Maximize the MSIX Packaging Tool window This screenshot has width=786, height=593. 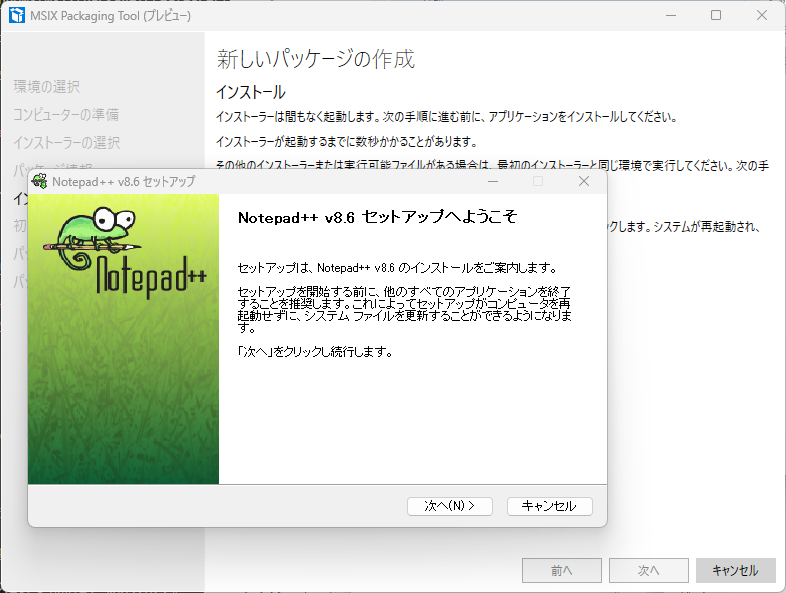coord(716,16)
